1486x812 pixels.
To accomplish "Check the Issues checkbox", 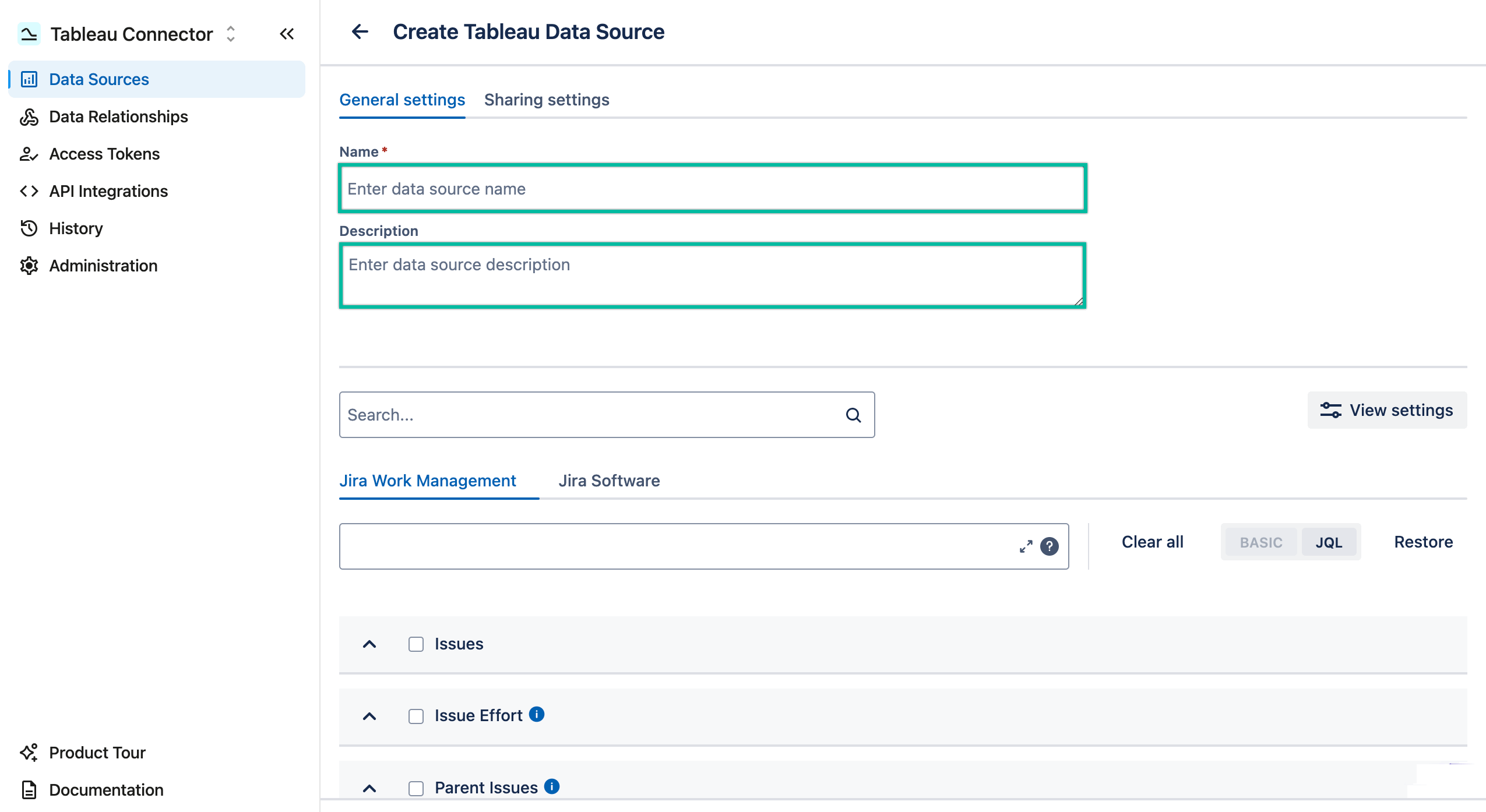I will pyautogui.click(x=415, y=644).
